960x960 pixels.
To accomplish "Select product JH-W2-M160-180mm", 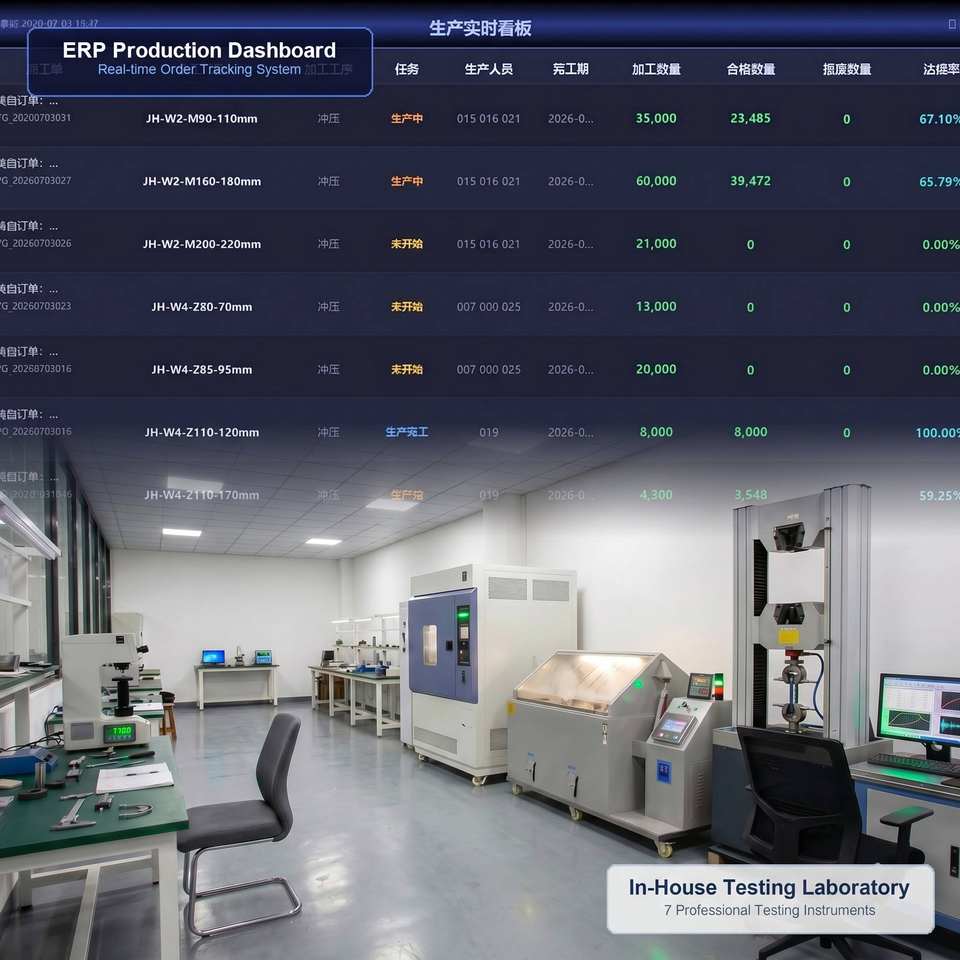I will 201,181.
